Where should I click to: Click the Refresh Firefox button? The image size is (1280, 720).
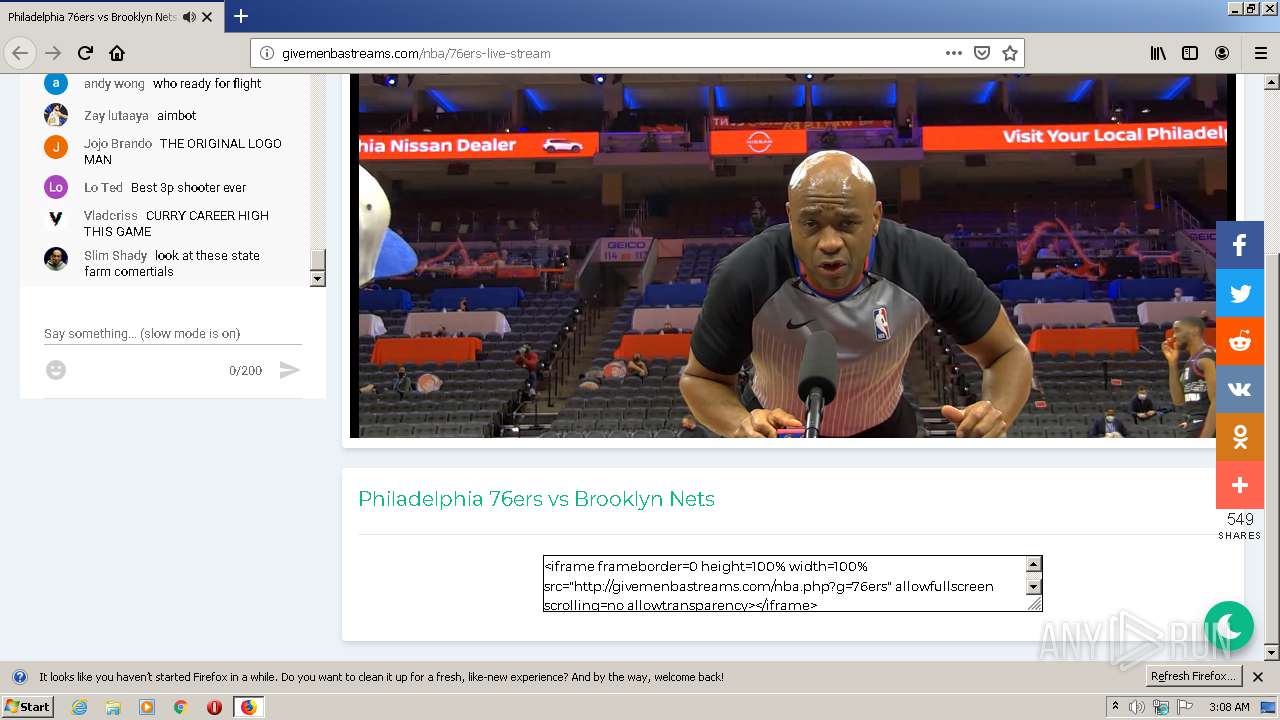click(1193, 676)
